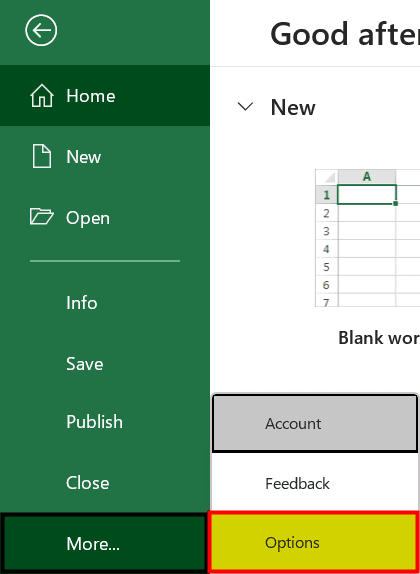Choose Save from the backstage menu
420x574 pixels.
[105, 364]
